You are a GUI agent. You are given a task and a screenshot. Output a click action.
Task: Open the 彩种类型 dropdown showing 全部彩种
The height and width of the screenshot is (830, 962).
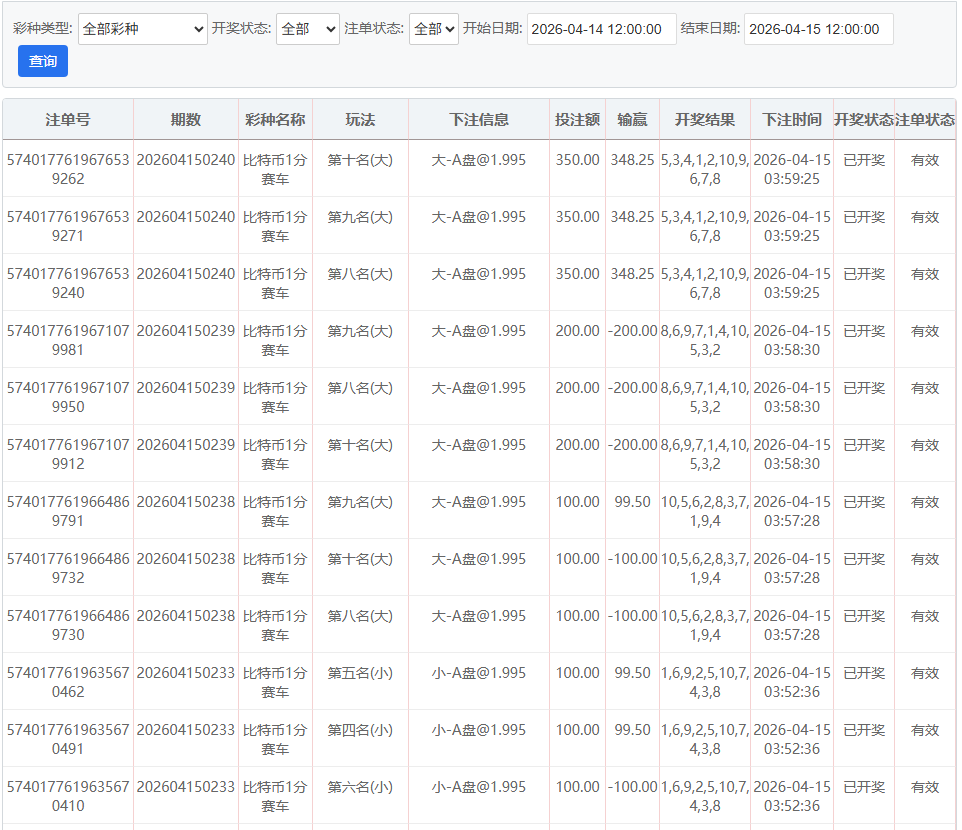click(142, 29)
